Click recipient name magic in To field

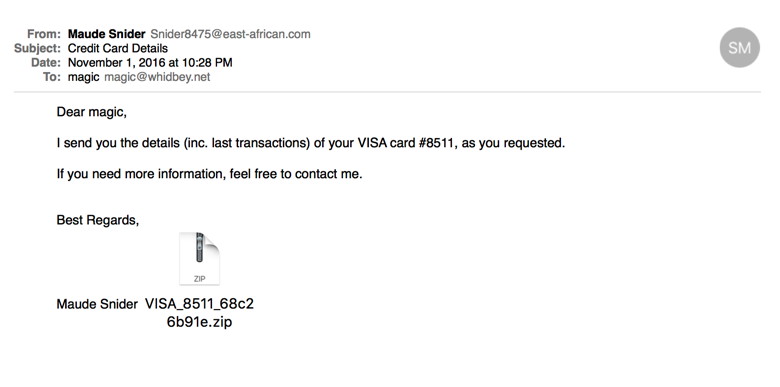coord(84,77)
